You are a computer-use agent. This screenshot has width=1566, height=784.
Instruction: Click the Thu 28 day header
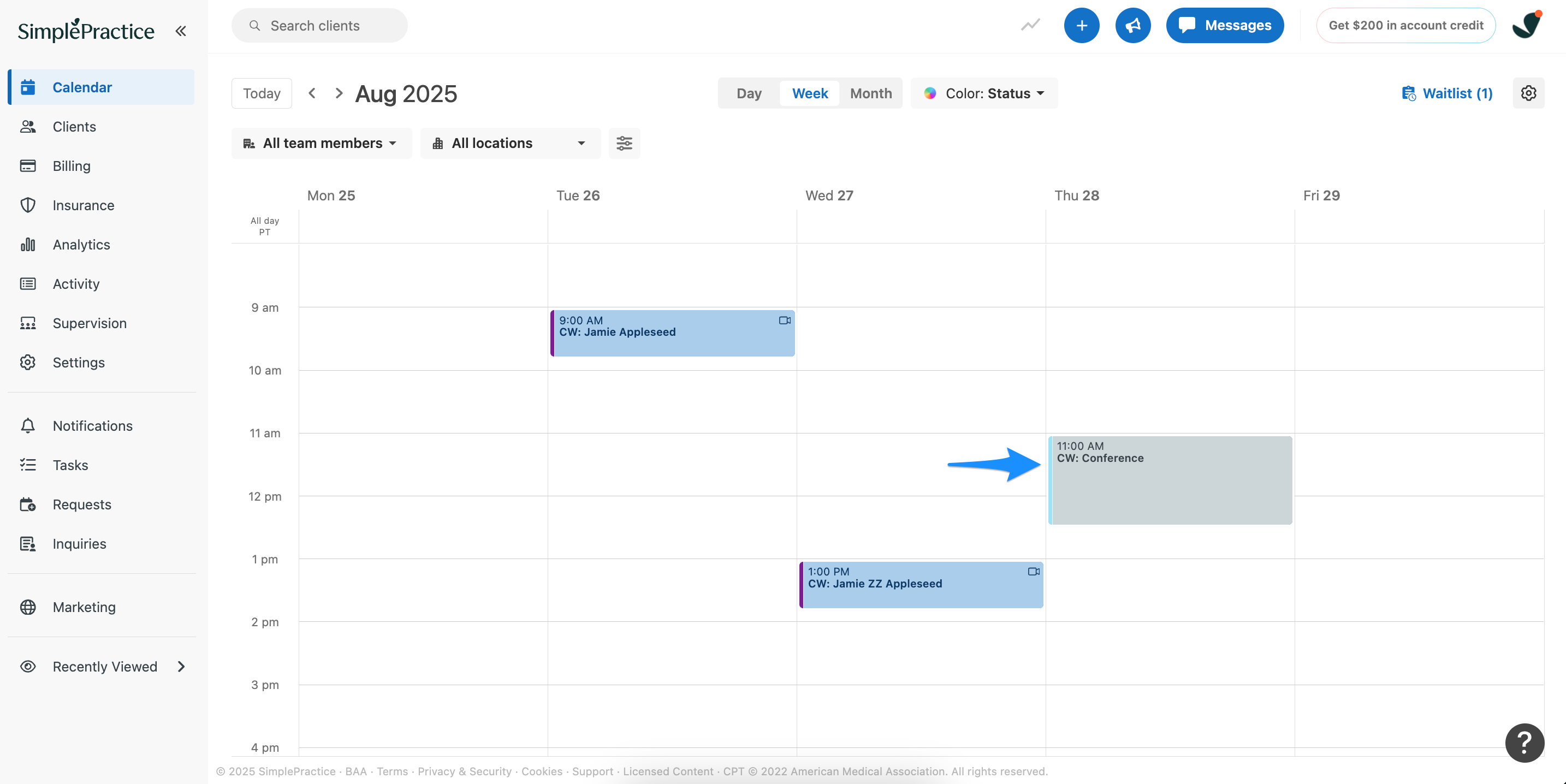pyautogui.click(x=1077, y=195)
